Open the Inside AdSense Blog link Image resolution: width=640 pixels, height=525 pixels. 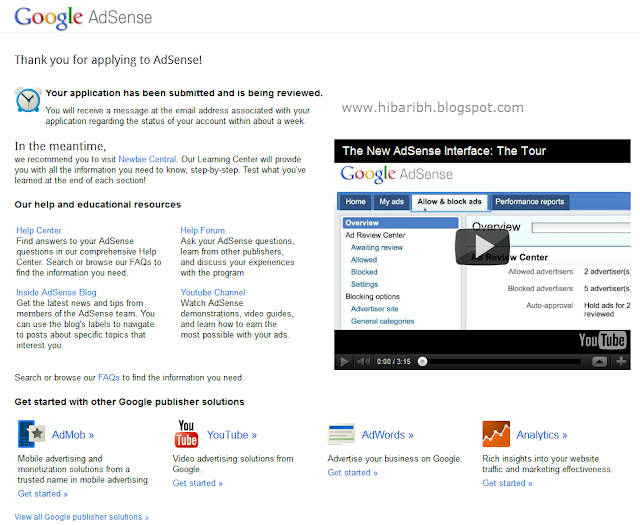pyautogui.click(x=56, y=292)
